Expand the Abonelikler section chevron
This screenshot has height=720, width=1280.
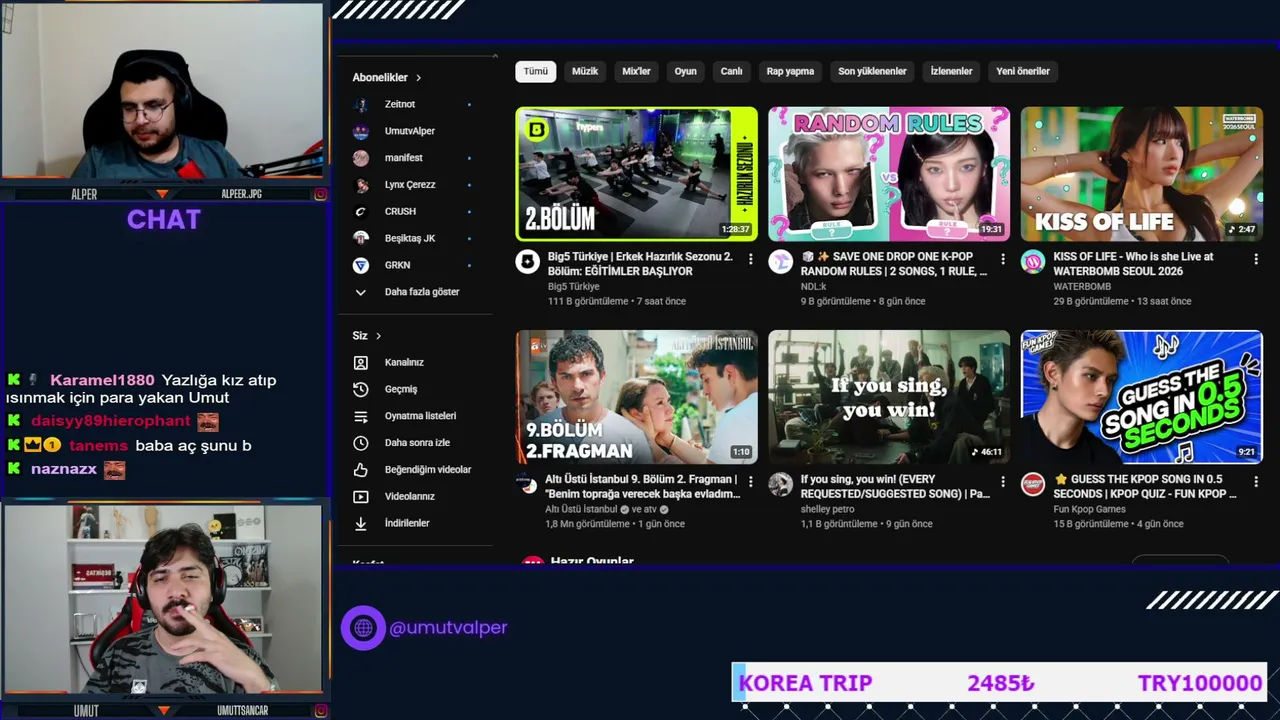[418, 78]
